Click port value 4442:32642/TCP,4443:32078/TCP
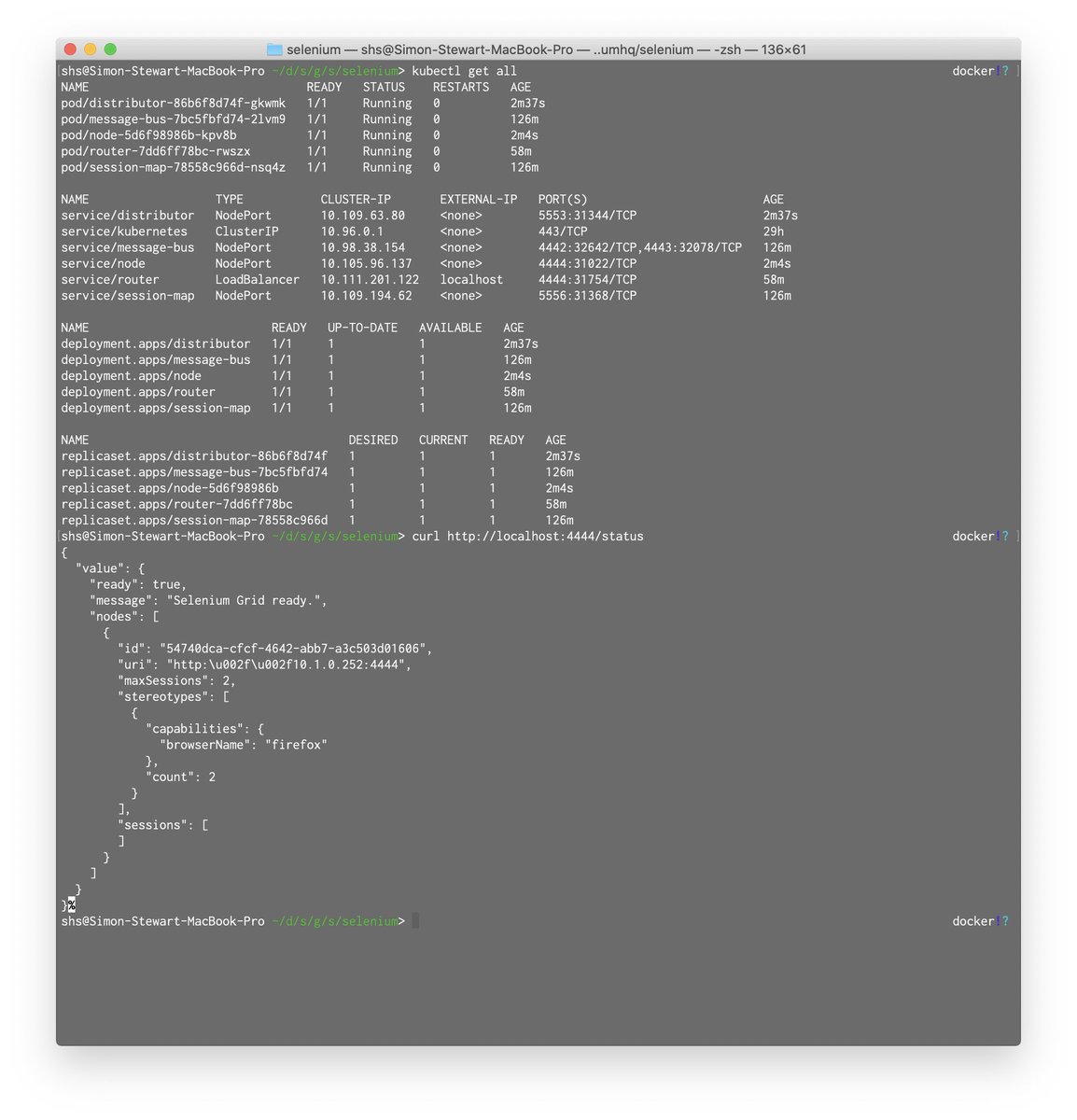The height and width of the screenshot is (1120, 1077). 640,247
